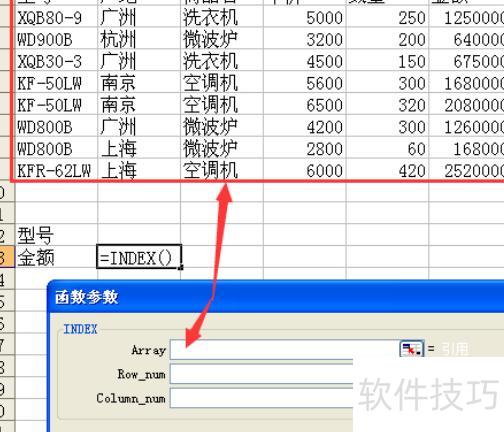The height and width of the screenshot is (432, 504).
Task: Click the amount cell in the WD900B row
Action: [x=467, y=39]
